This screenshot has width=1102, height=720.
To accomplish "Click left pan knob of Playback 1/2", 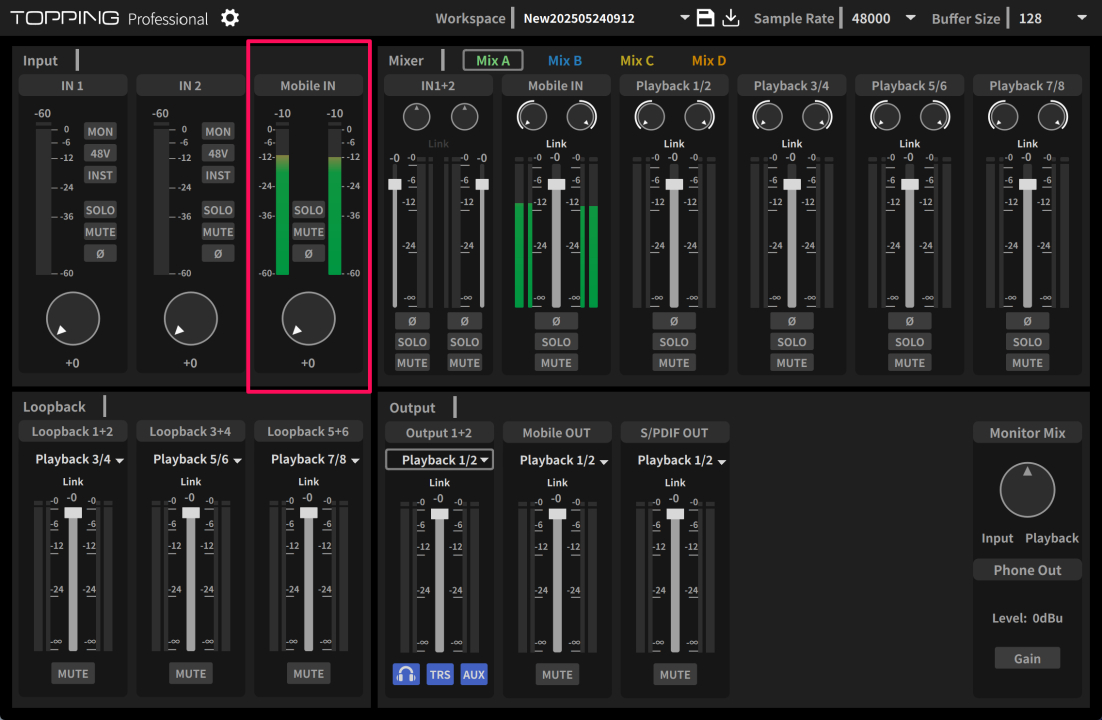I will tap(649, 116).
